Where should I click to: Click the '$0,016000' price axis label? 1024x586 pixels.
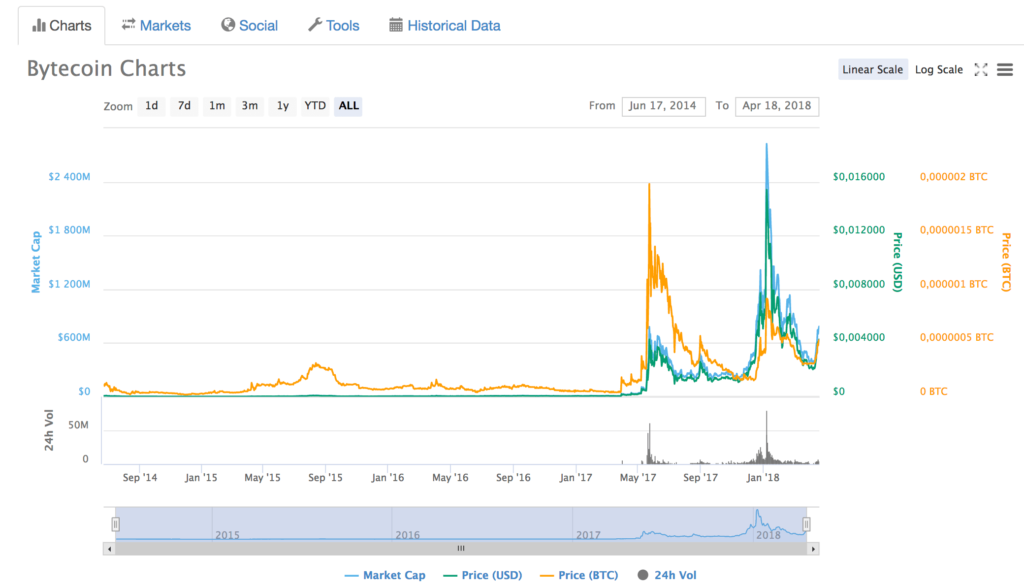859,177
